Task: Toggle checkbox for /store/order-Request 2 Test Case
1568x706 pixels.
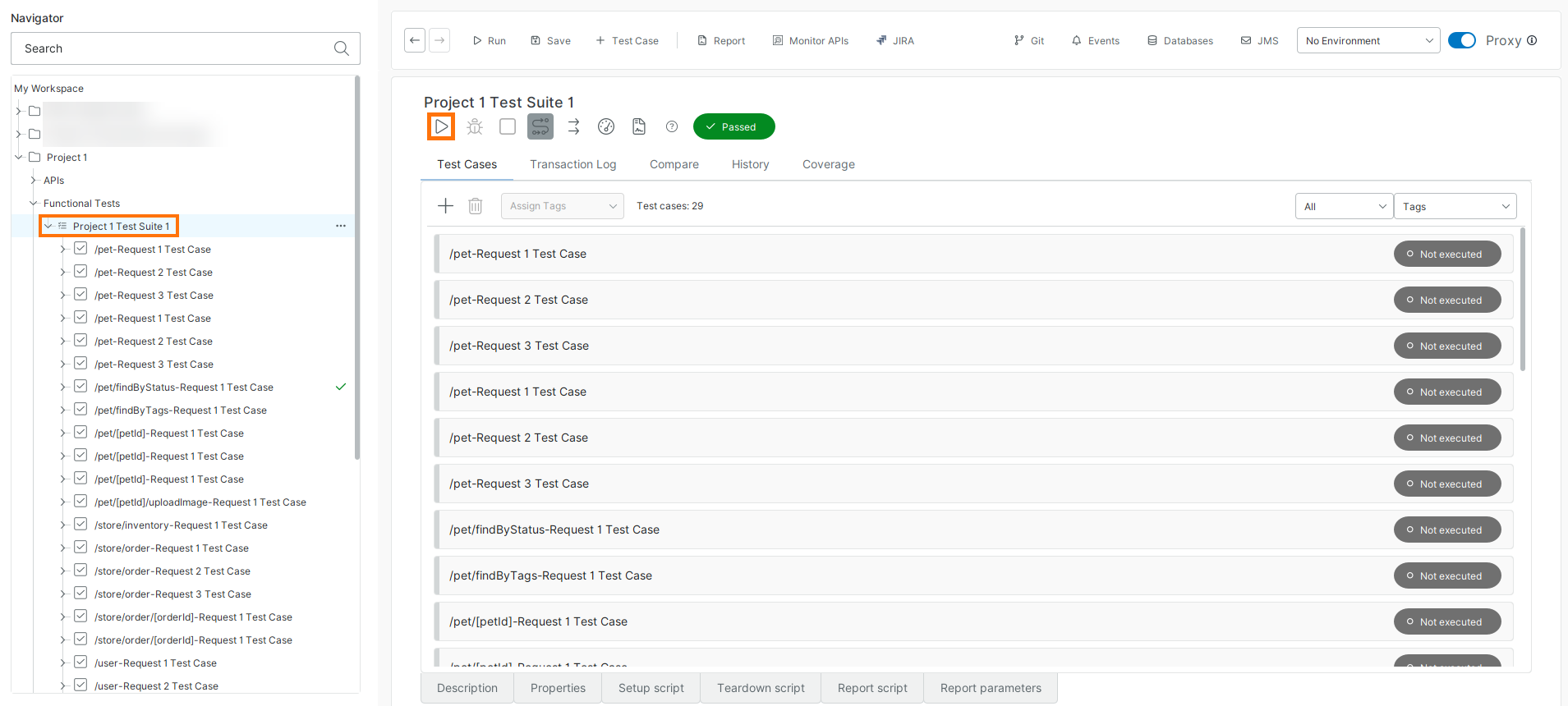Action: click(80, 571)
